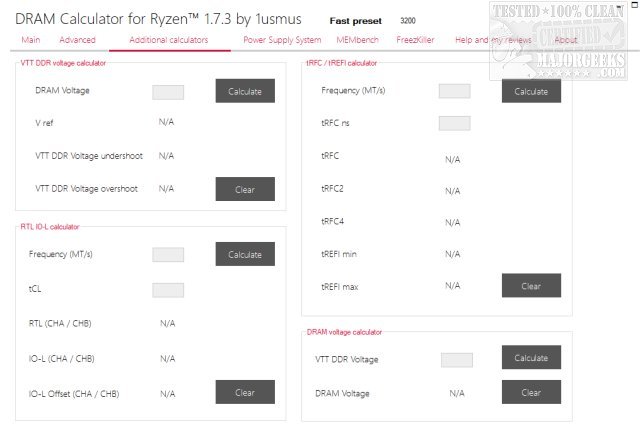
Task: Open the Power Supply System tab
Action: coord(282,40)
